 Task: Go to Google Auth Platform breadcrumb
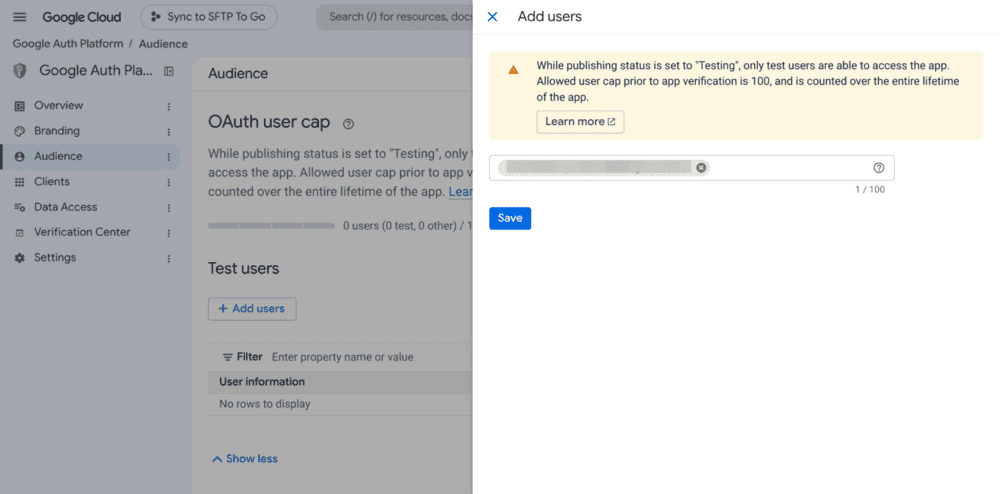[68, 44]
